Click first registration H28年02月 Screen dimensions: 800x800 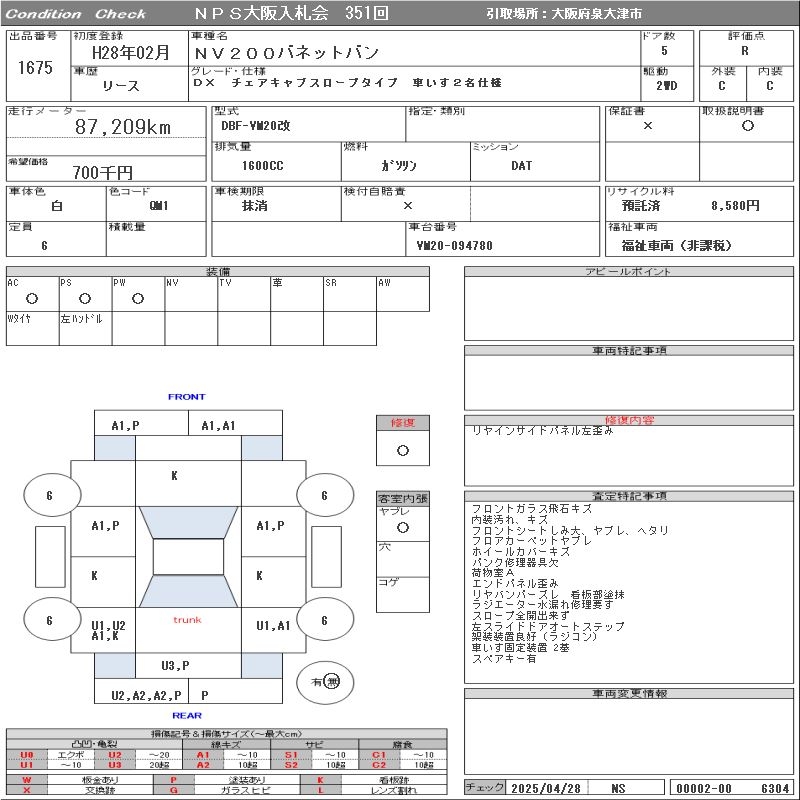point(131,53)
